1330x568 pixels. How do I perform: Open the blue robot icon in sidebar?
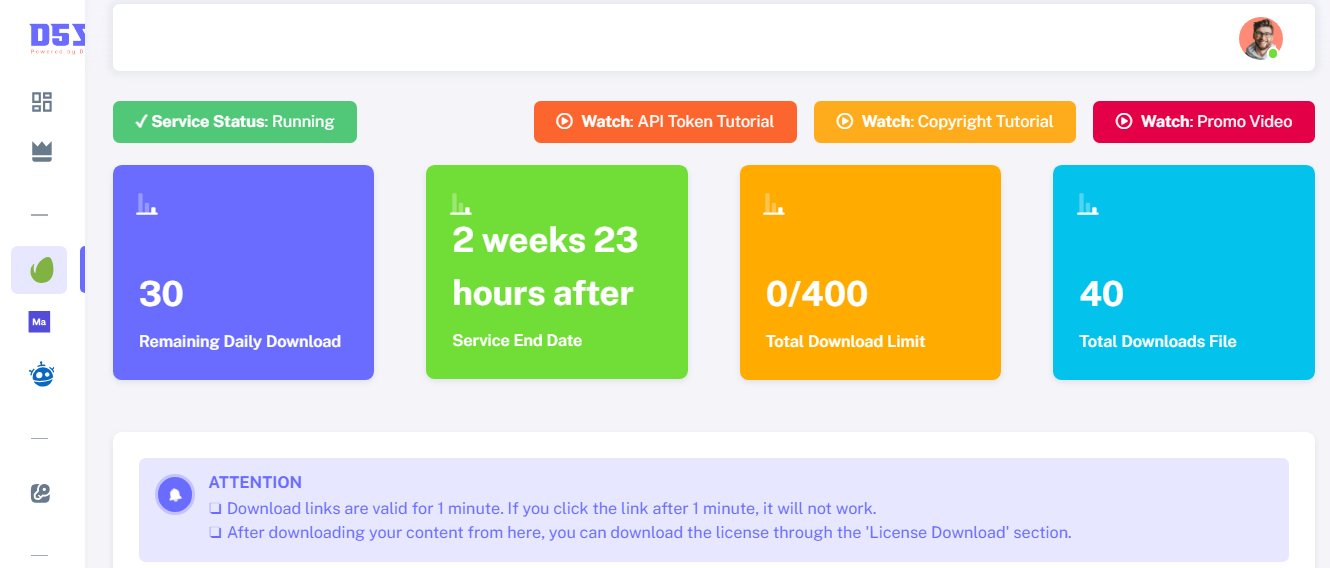pyautogui.click(x=41, y=374)
